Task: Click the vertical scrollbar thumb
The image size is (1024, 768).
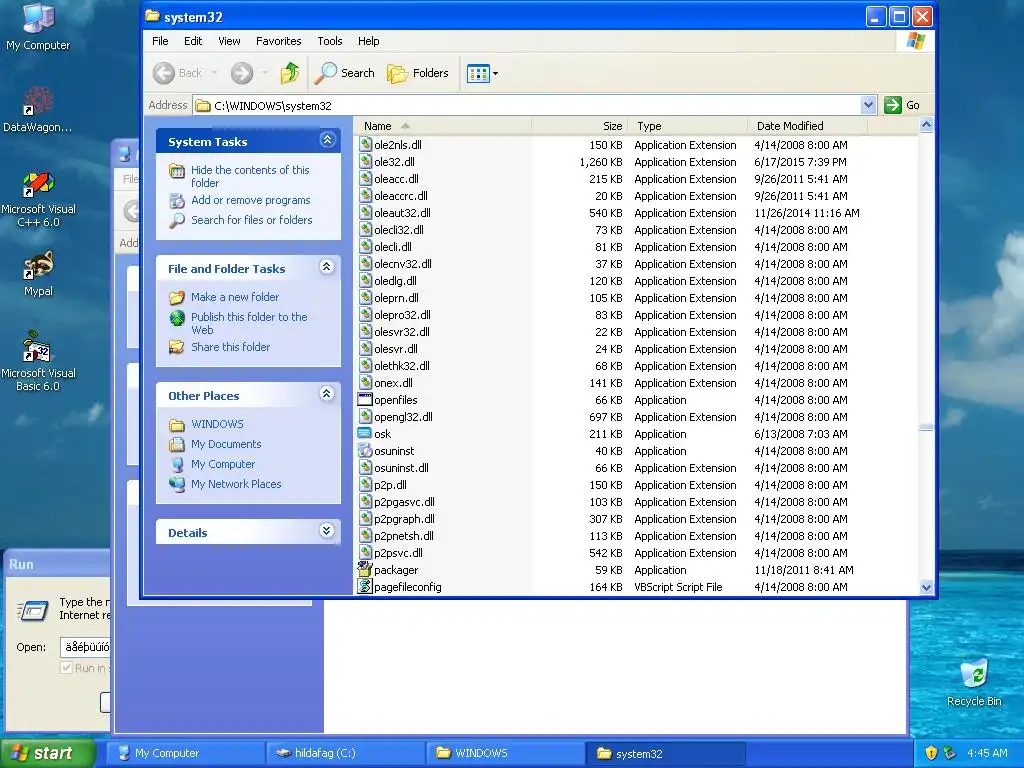Action: pyautogui.click(x=926, y=427)
